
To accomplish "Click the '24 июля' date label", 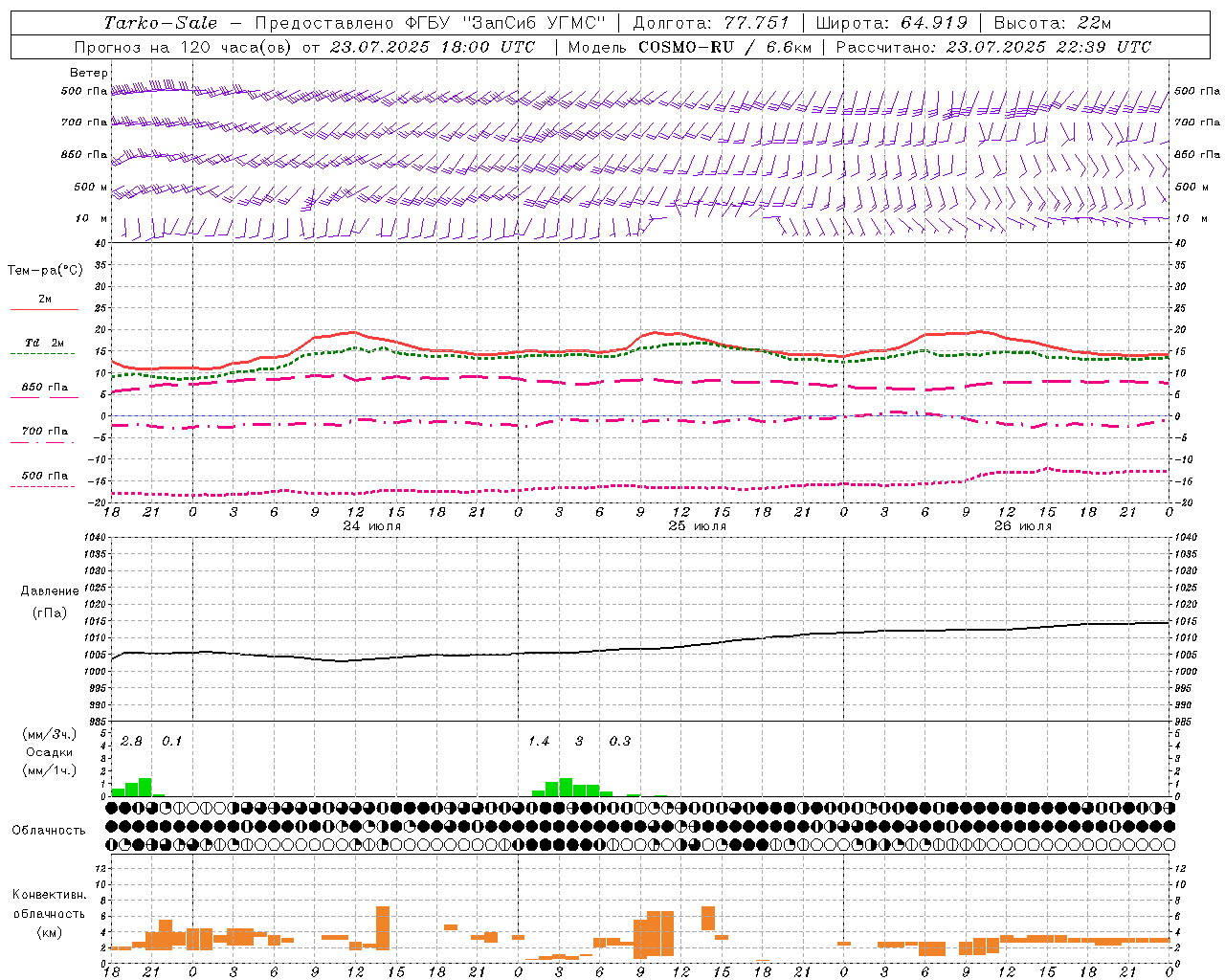I will coord(372,526).
